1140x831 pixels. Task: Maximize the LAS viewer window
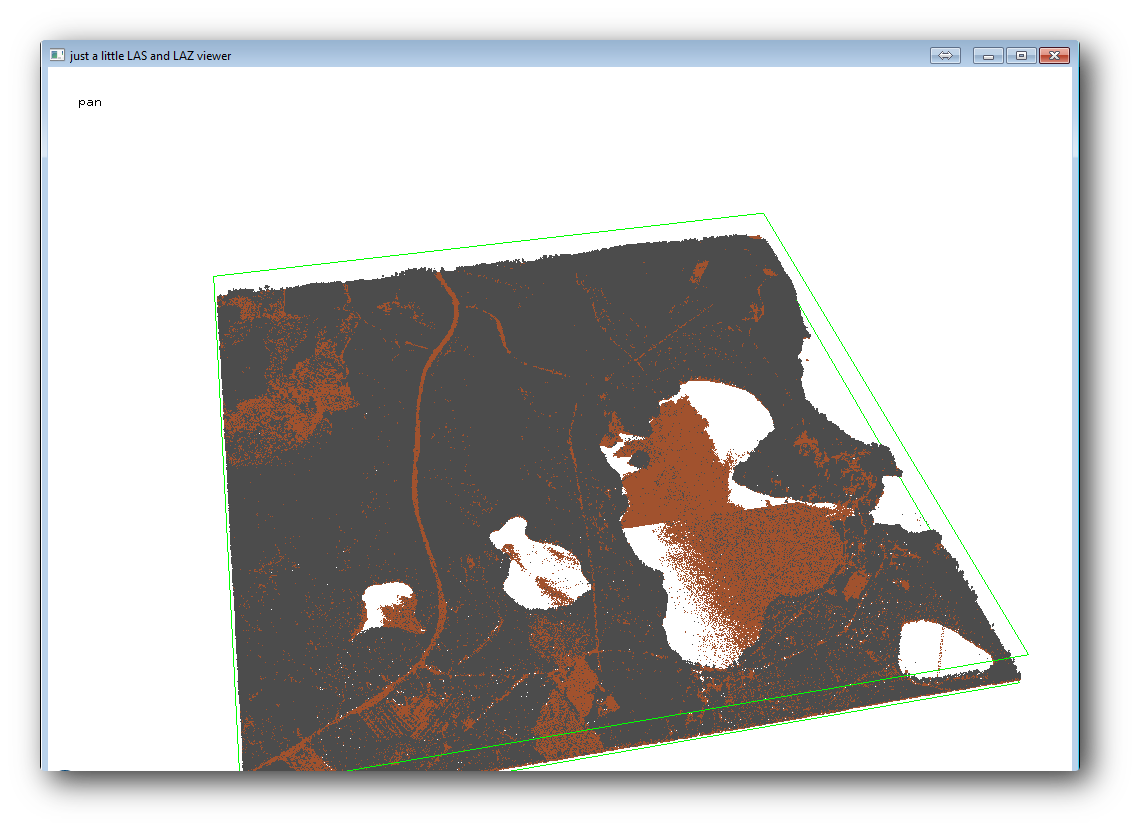1021,56
